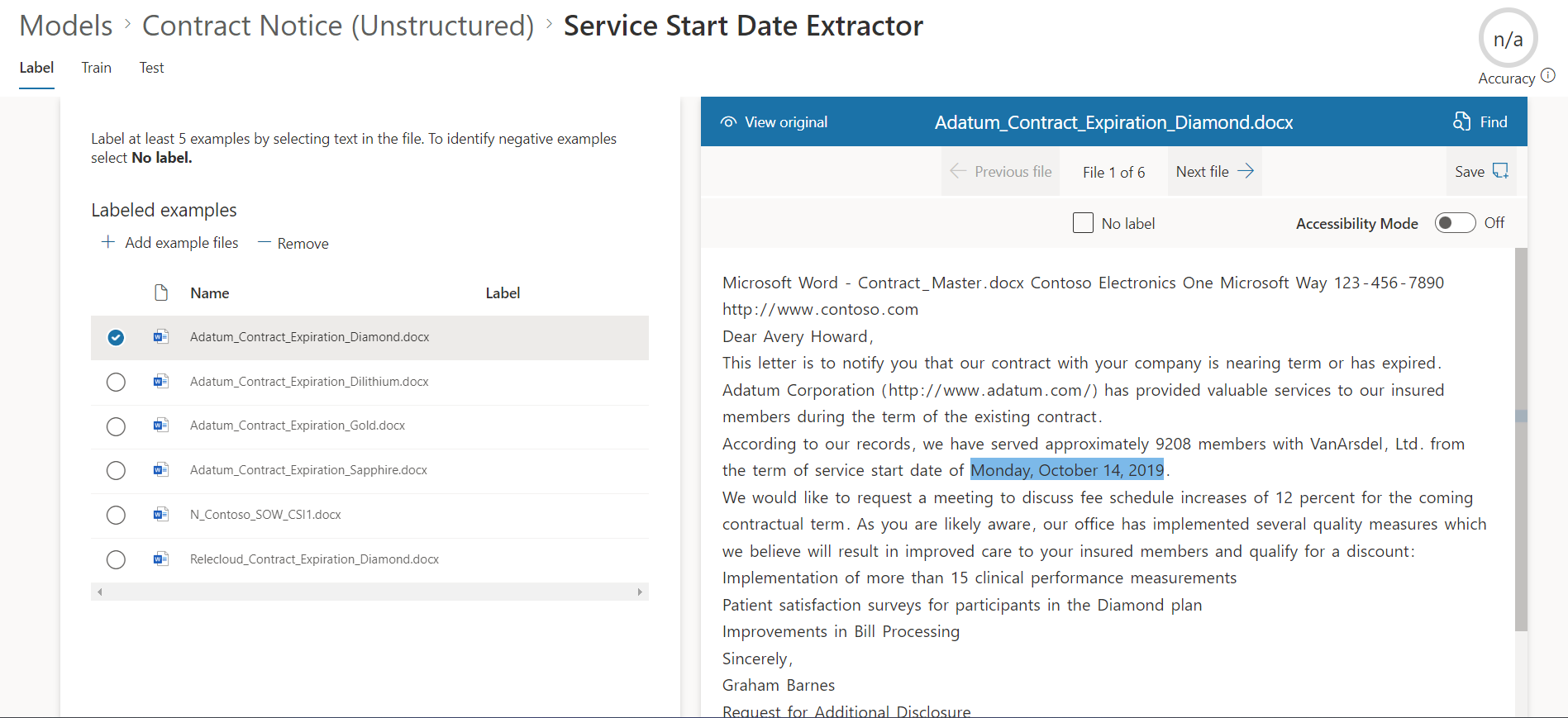Click the file type column header icon
Image resolution: width=1568 pixels, height=718 pixels.
point(161,293)
